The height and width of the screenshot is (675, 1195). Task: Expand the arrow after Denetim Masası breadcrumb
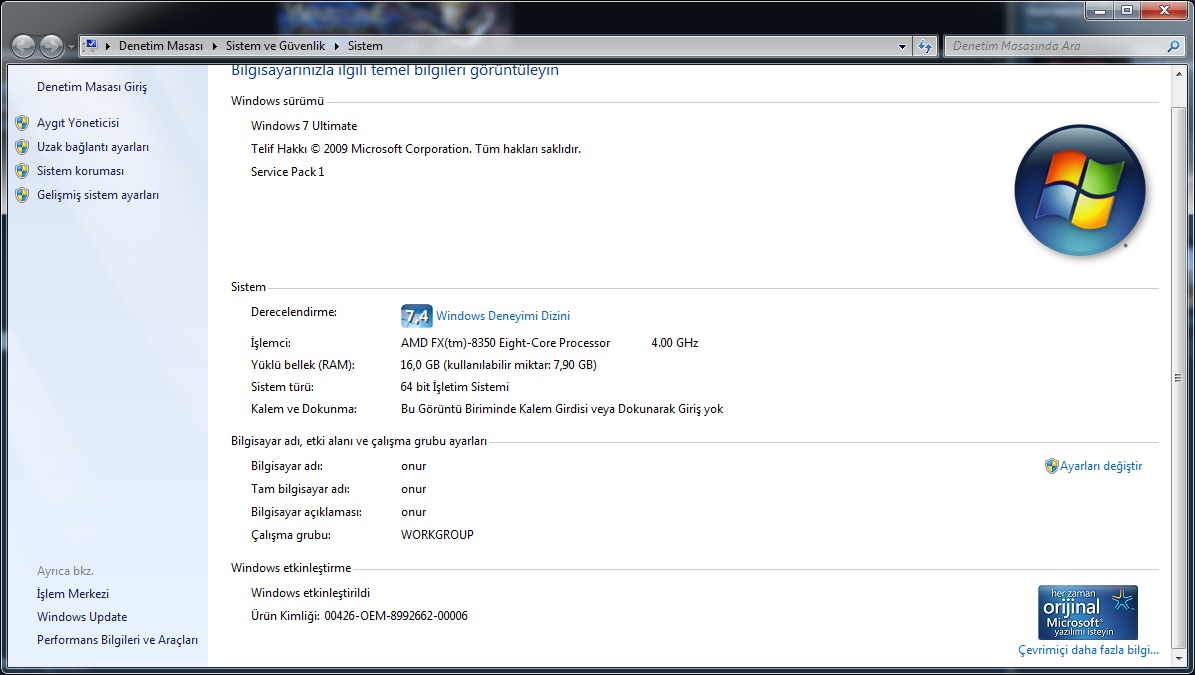(214, 46)
